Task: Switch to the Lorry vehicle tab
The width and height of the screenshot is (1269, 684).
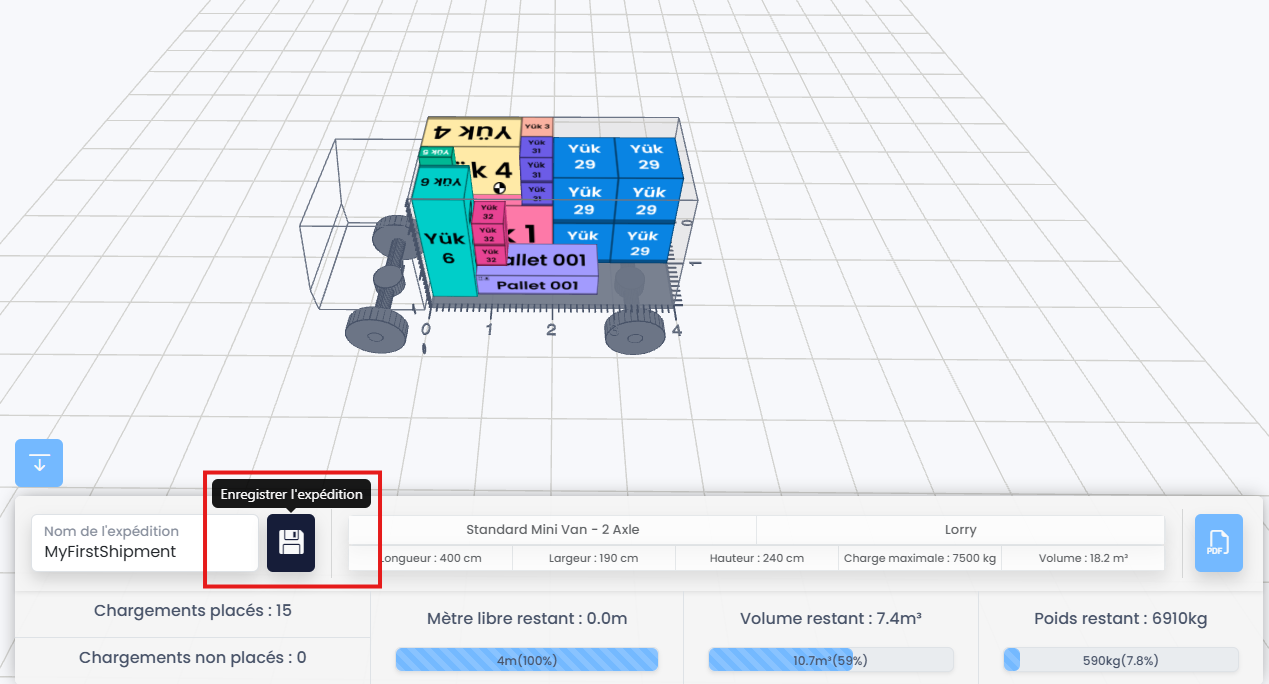Action: click(960, 529)
